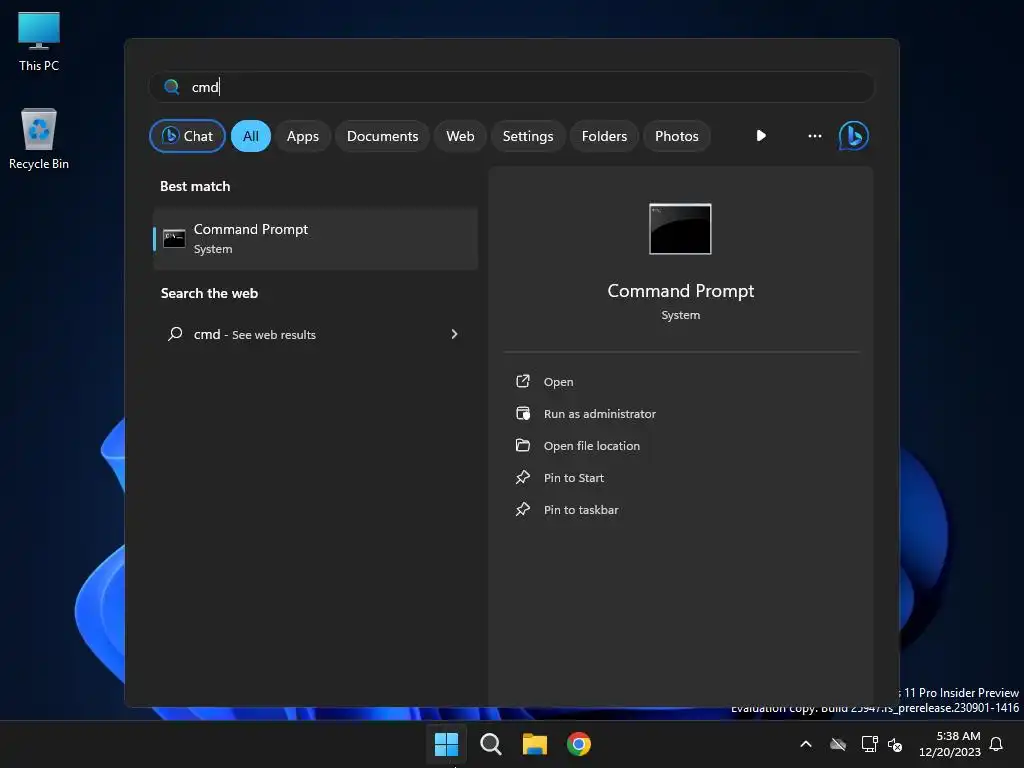Viewport: 1024px width, 768px height.
Task: Filter results by Documents
Action: (x=382, y=136)
